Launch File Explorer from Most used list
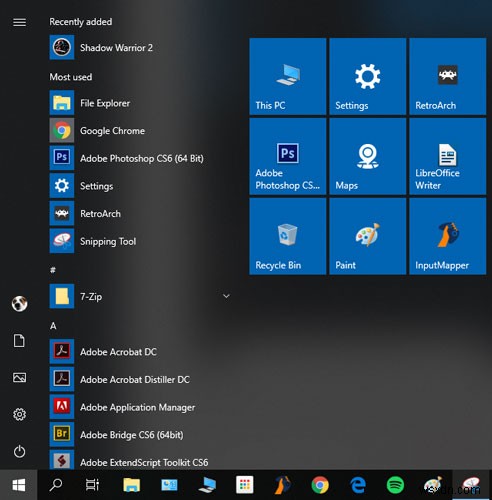The width and height of the screenshot is (492, 500). (140, 103)
